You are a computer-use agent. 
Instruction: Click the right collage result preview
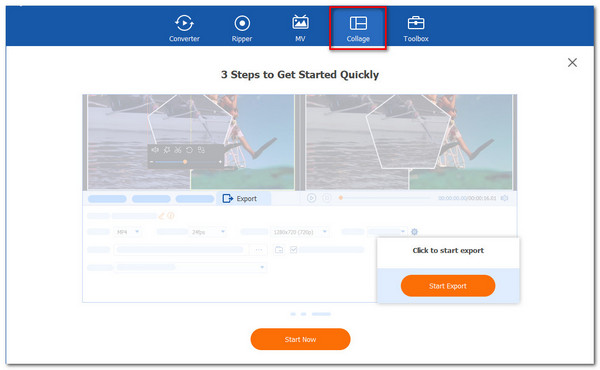[x=409, y=142]
